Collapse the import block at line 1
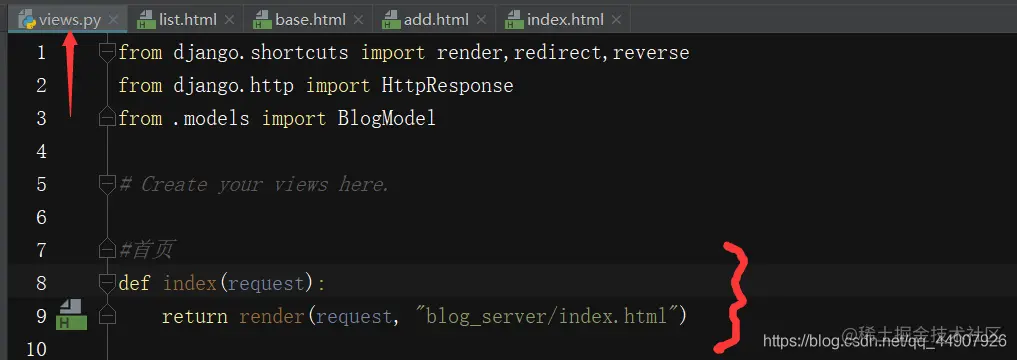1017x360 pixels. (x=107, y=53)
